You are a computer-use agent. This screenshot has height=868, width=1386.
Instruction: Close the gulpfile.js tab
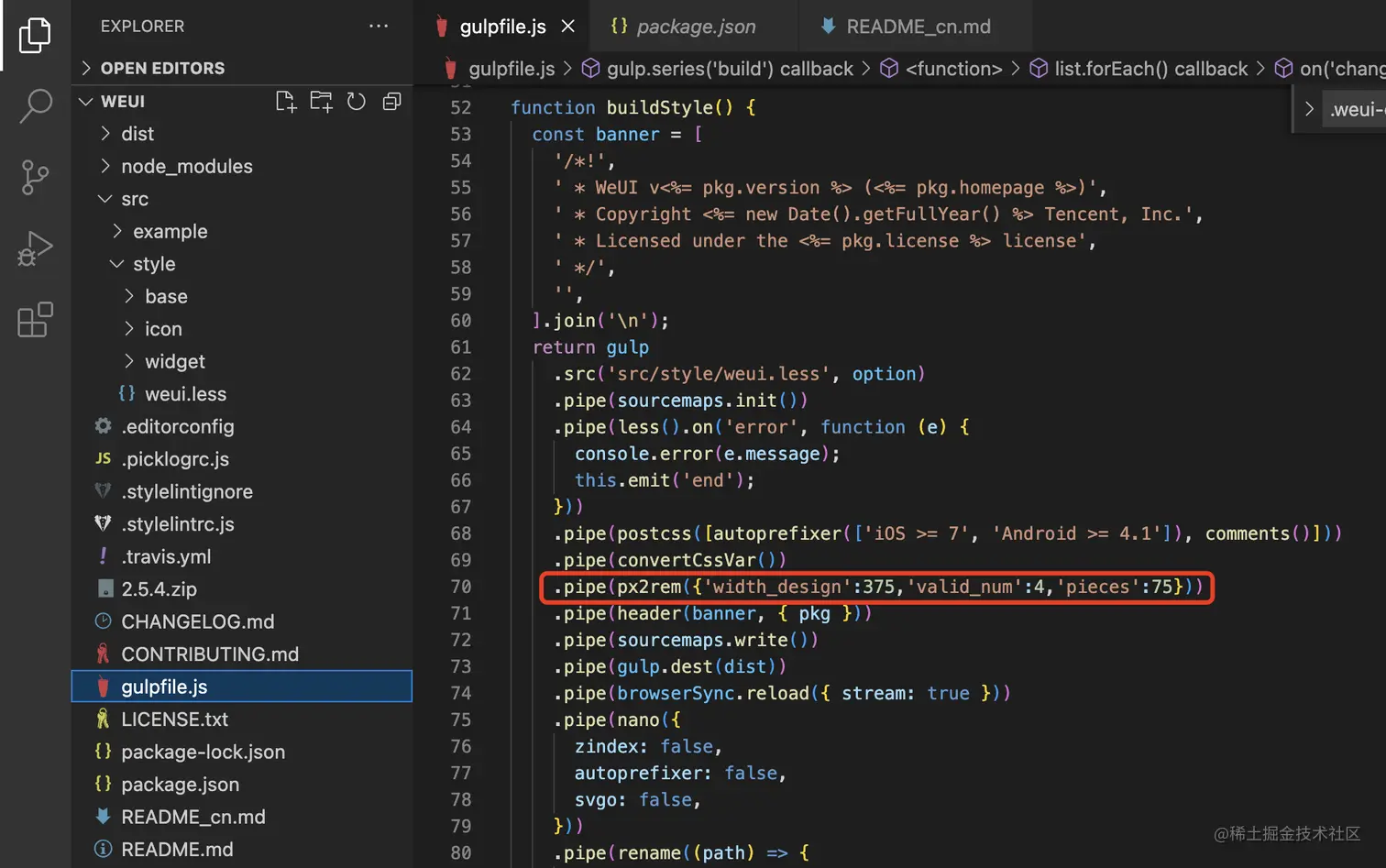tap(568, 27)
